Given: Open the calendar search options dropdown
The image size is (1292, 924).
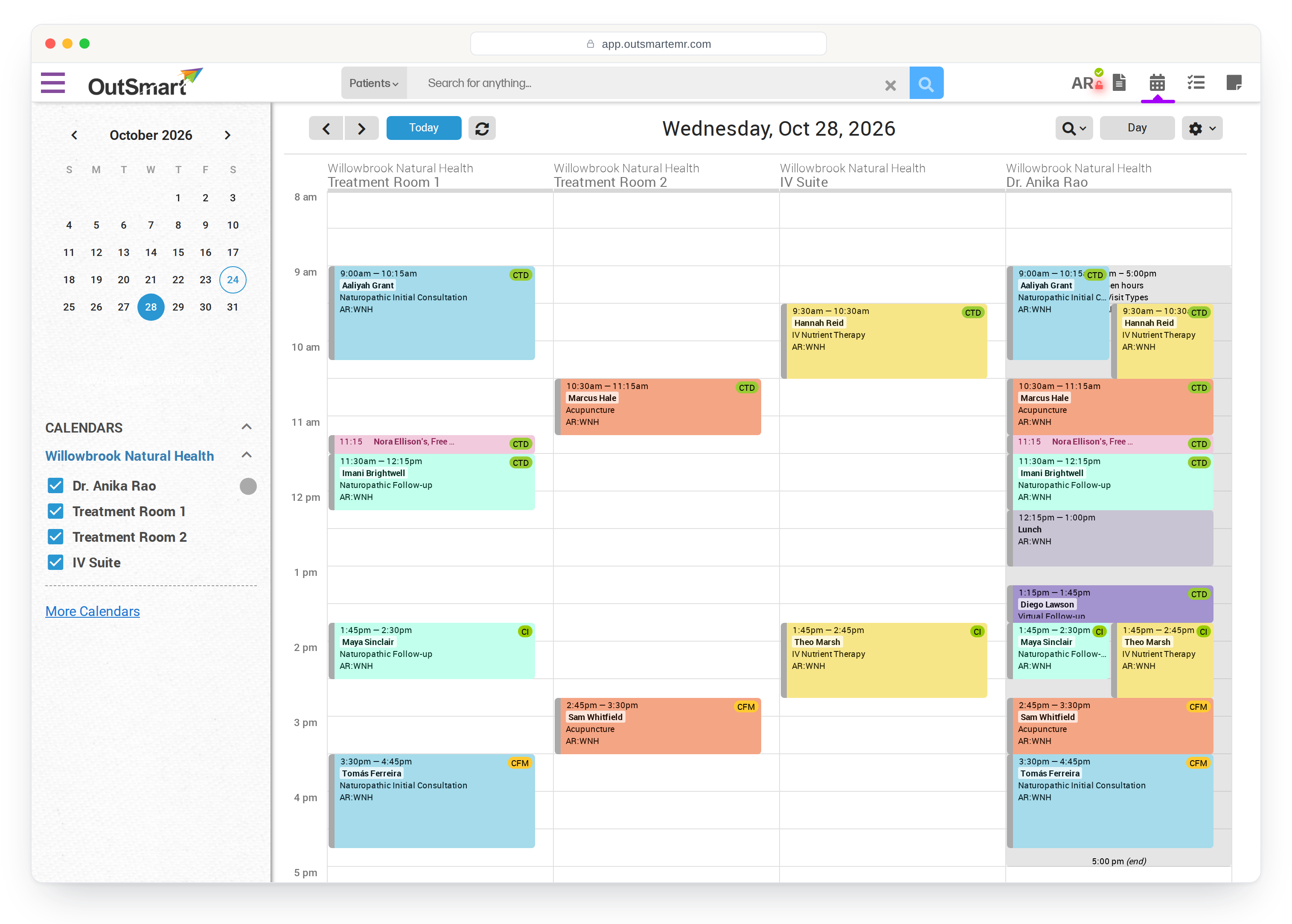Looking at the screenshot, I should (1074, 128).
